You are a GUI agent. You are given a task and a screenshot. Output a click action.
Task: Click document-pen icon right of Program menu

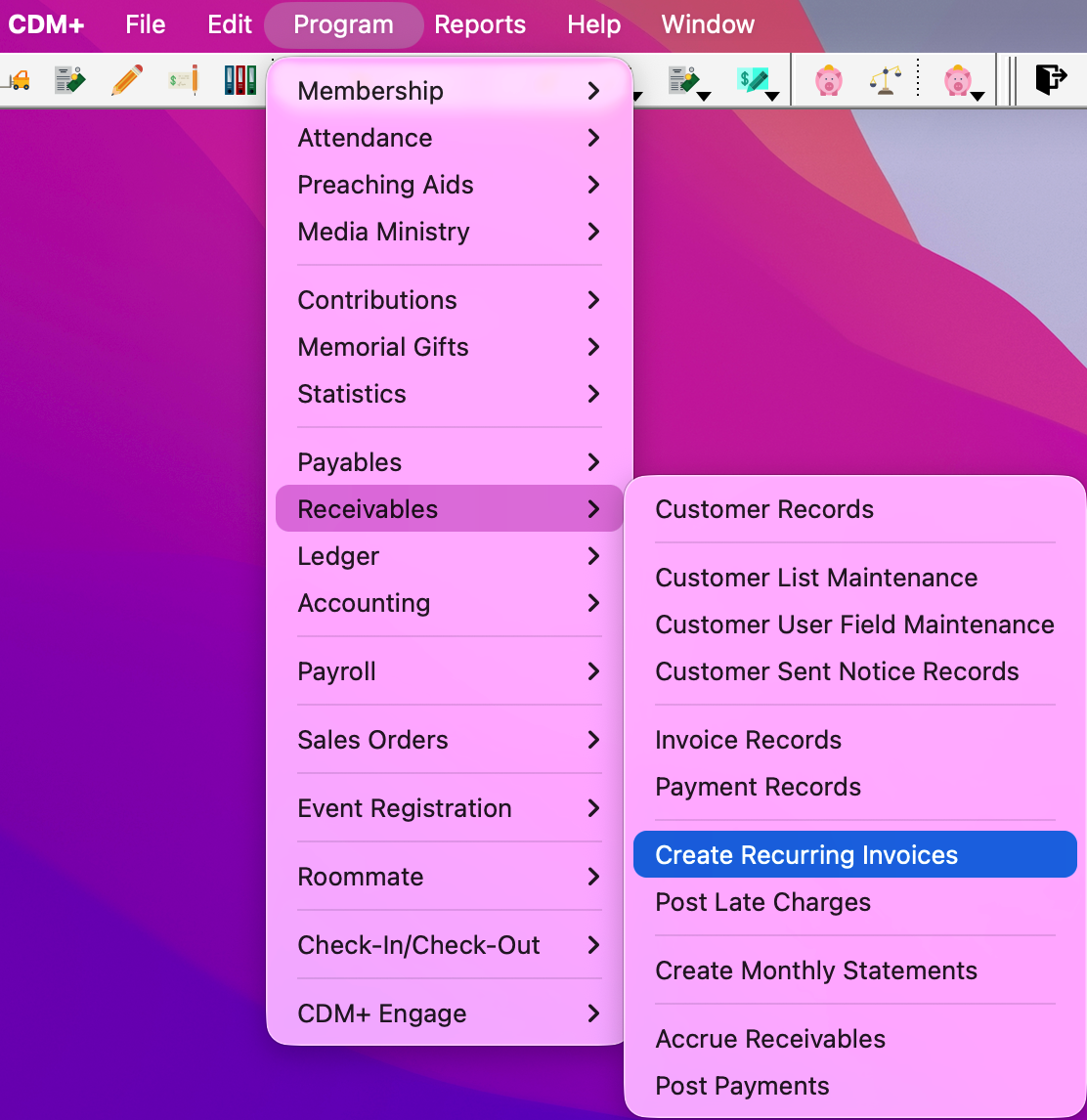[x=682, y=79]
